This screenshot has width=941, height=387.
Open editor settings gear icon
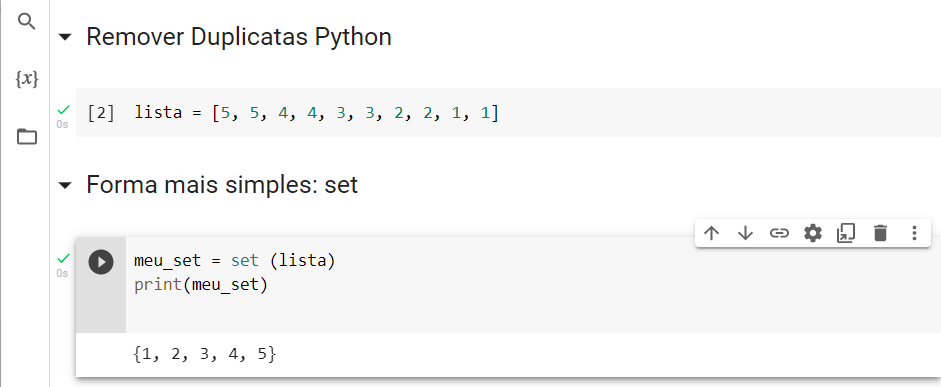click(813, 233)
